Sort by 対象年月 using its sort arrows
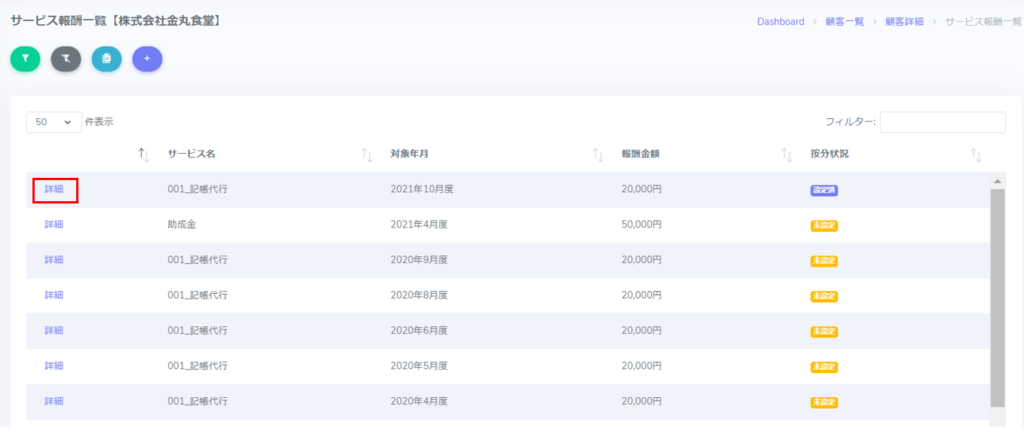 tap(598, 154)
